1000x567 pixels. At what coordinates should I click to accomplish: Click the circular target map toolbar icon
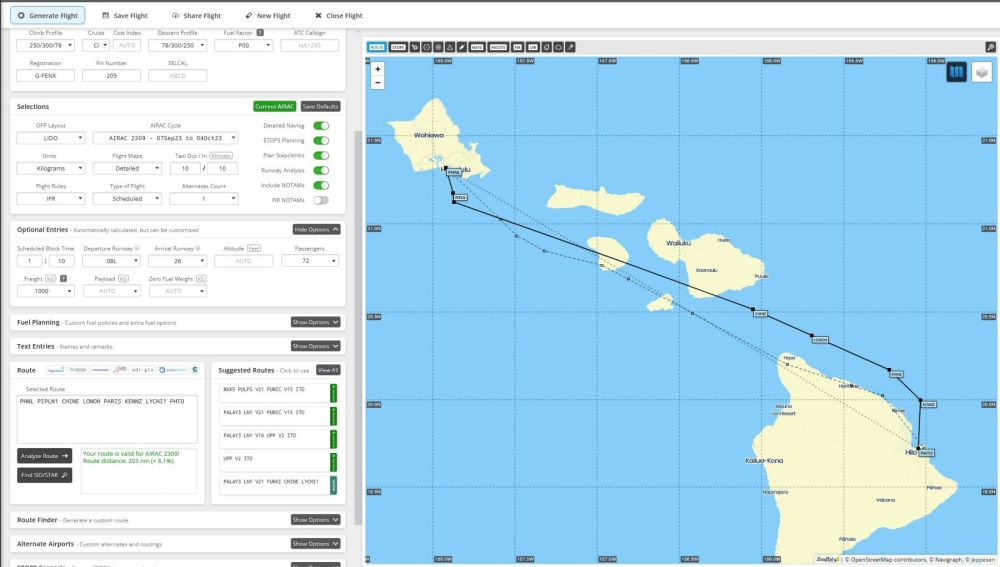[x=427, y=47]
